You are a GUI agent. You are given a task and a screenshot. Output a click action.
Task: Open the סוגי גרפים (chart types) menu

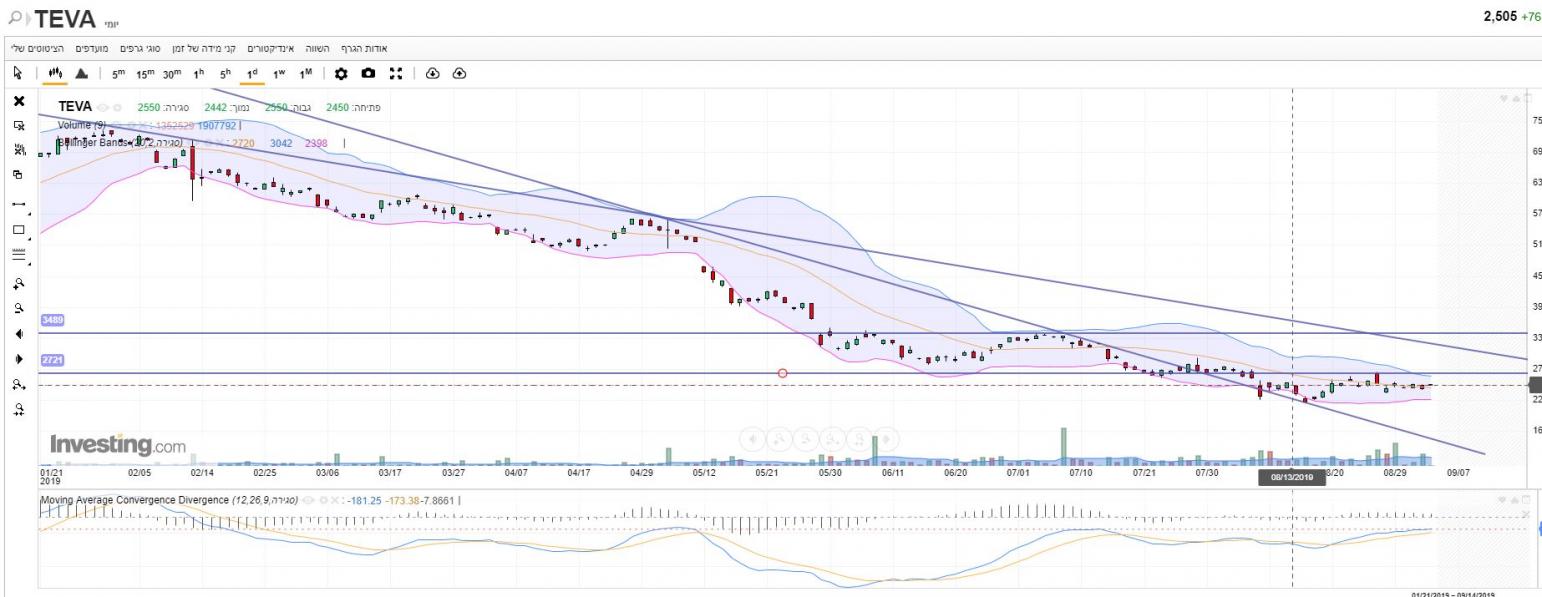(141, 48)
